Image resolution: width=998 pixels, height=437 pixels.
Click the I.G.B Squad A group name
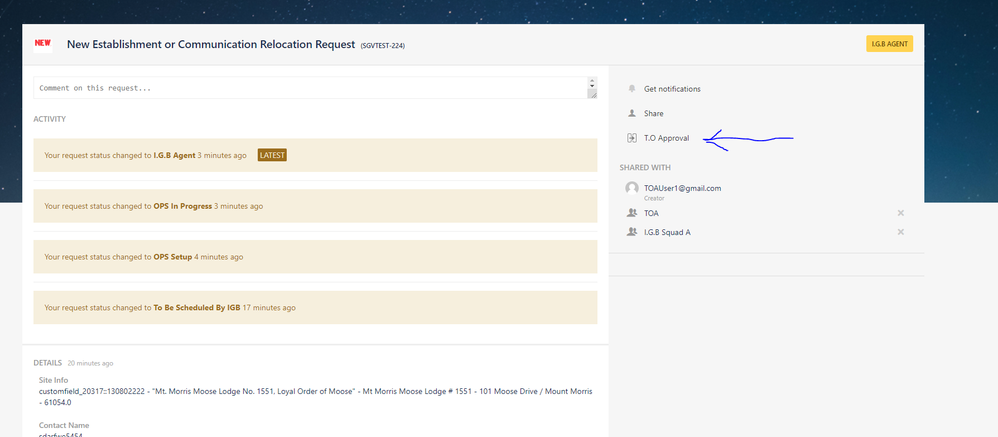pos(667,232)
